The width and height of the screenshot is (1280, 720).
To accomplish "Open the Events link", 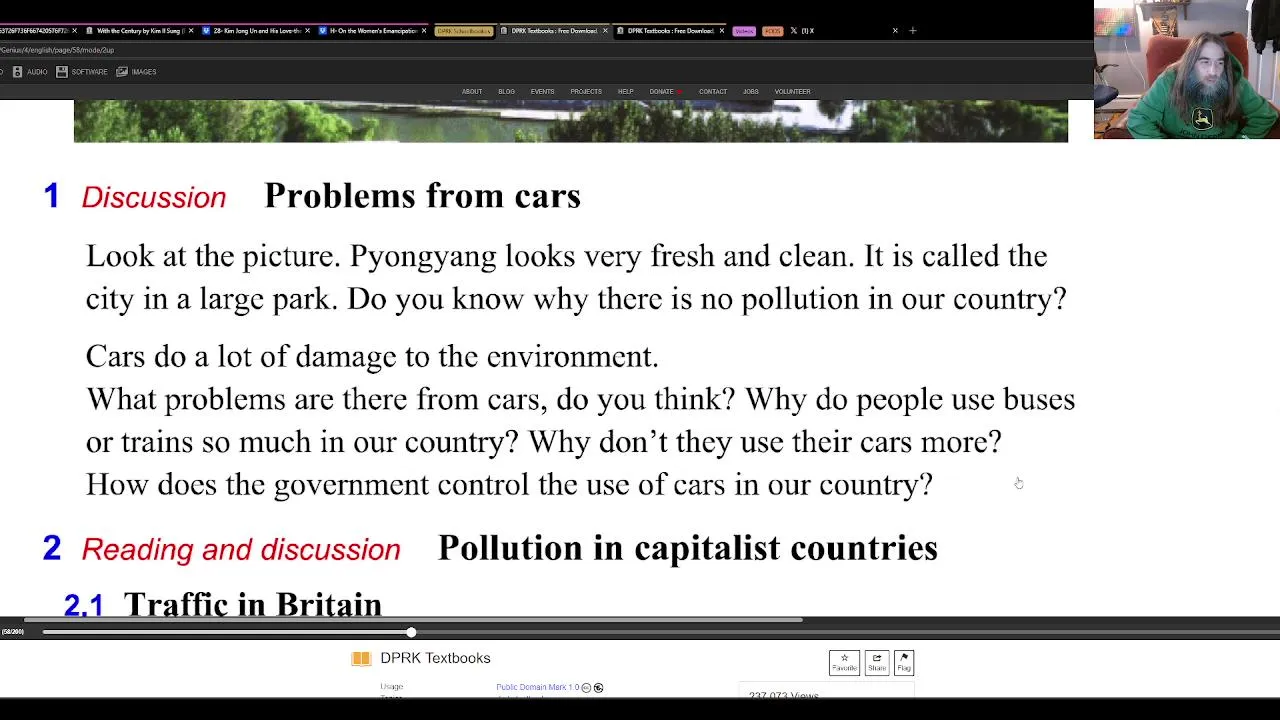I will [543, 92].
